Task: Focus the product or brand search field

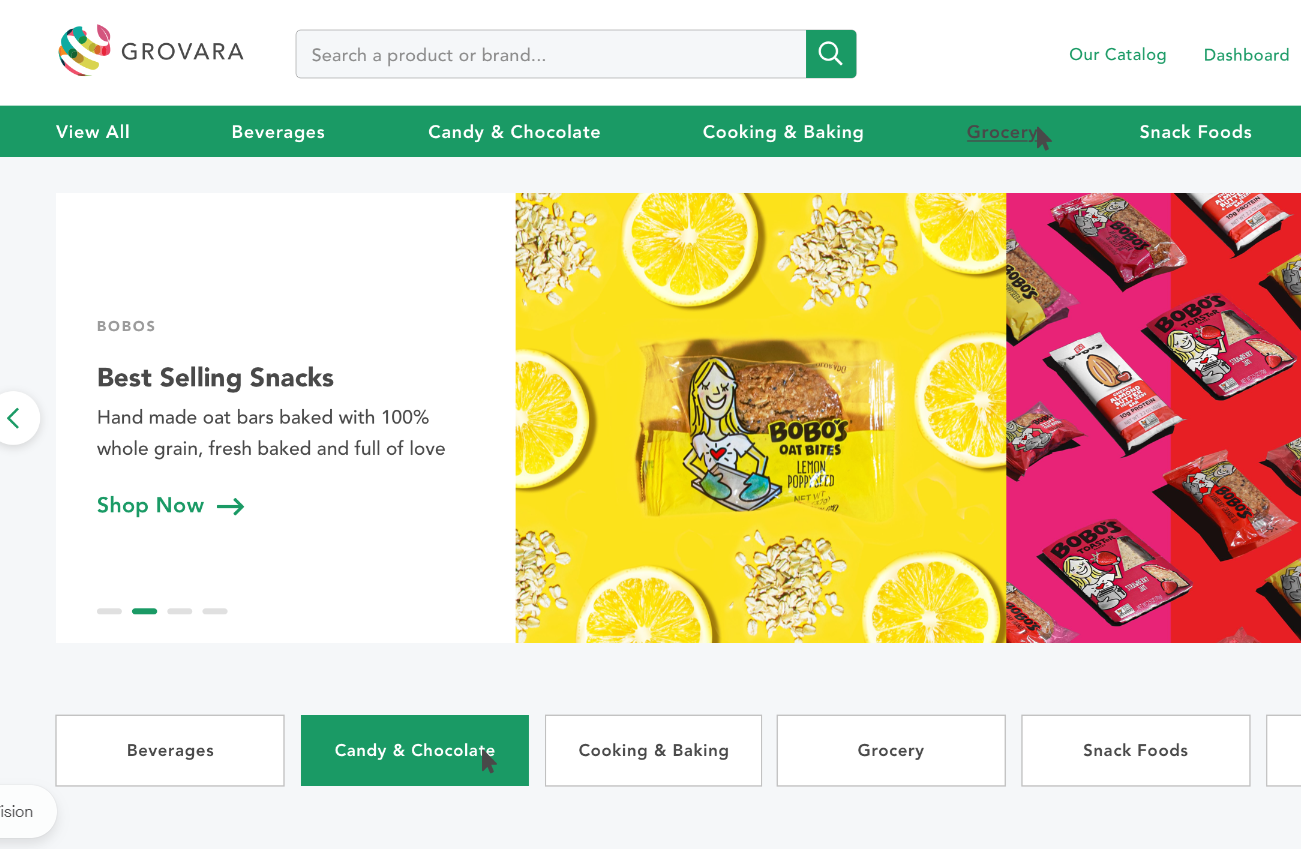Action: coord(551,54)
